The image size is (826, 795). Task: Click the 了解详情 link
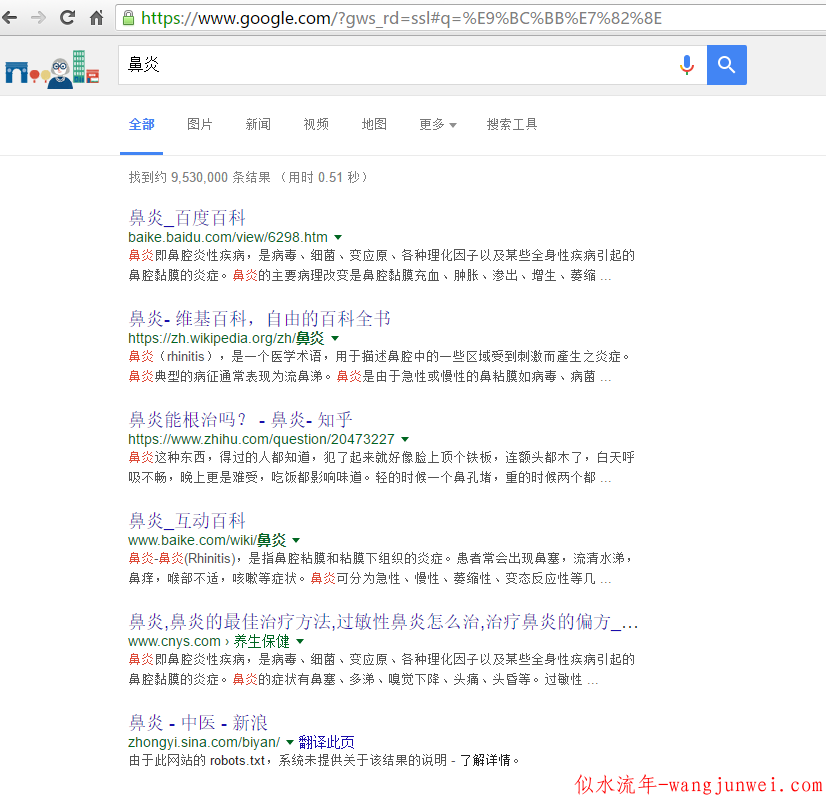(x=485, y=760)
